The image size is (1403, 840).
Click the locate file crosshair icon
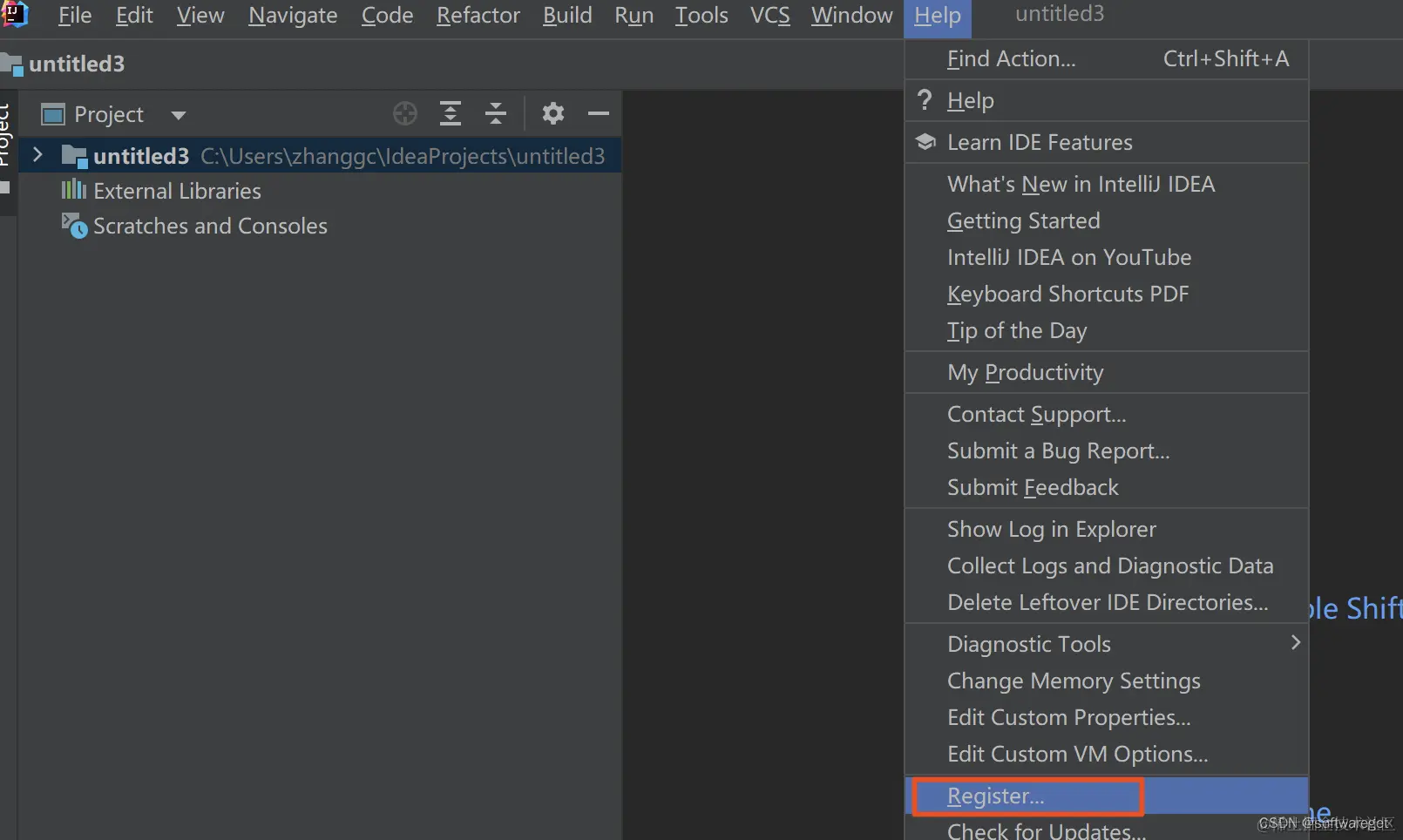405,113
